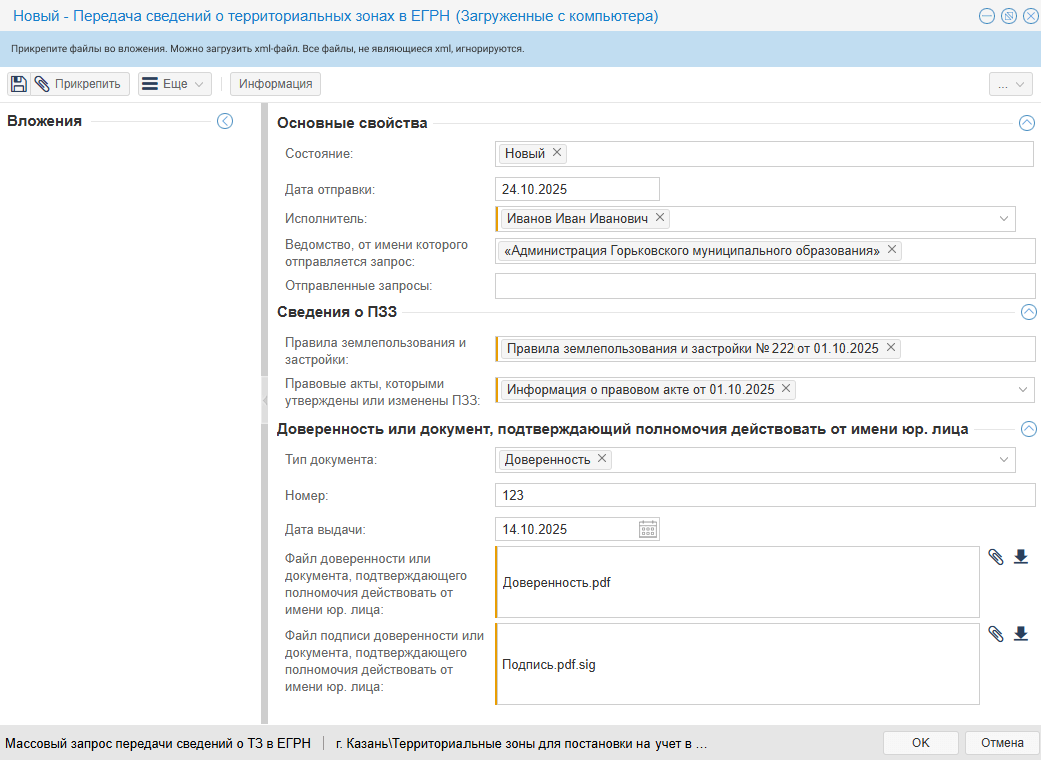Close the dialog with X icon
Image resolution: width=1041 pixels, height=760 pixels.
click(x=1030, y=16)
